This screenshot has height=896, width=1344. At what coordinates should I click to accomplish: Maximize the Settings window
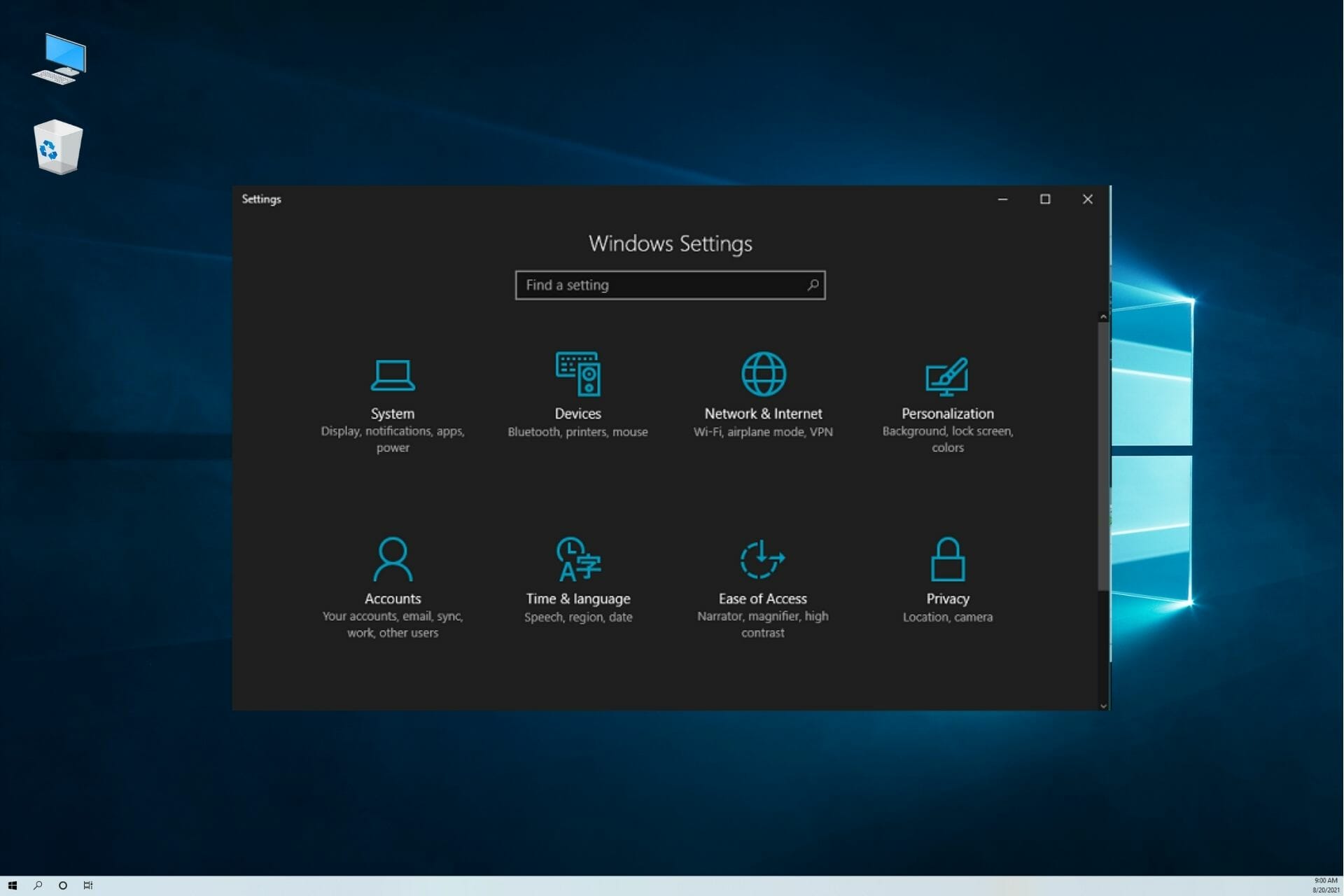1045,199
